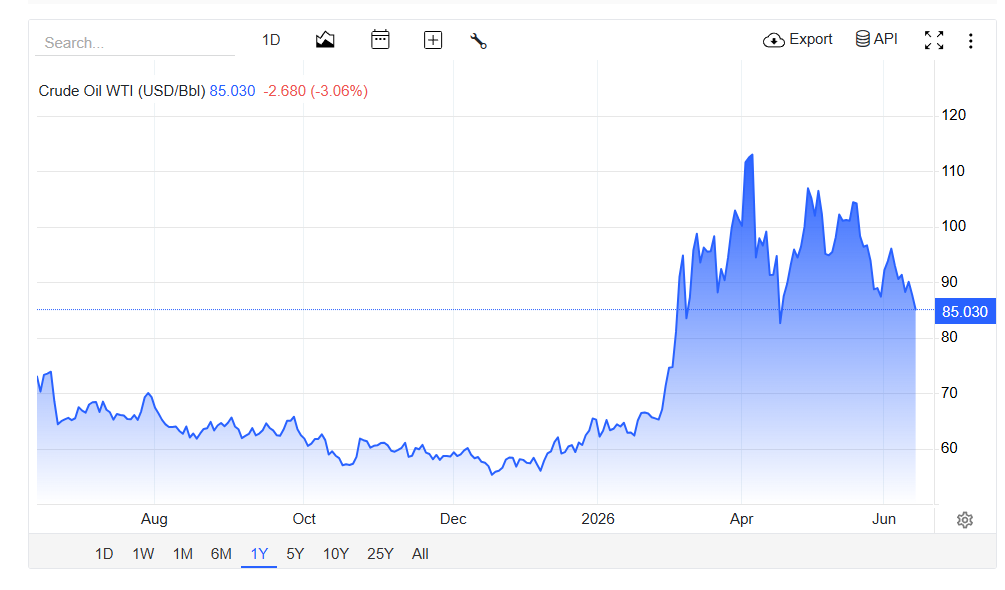Open chart settings gear
1005x590 pixels.
pyautogui.click(x=965, y=520)
